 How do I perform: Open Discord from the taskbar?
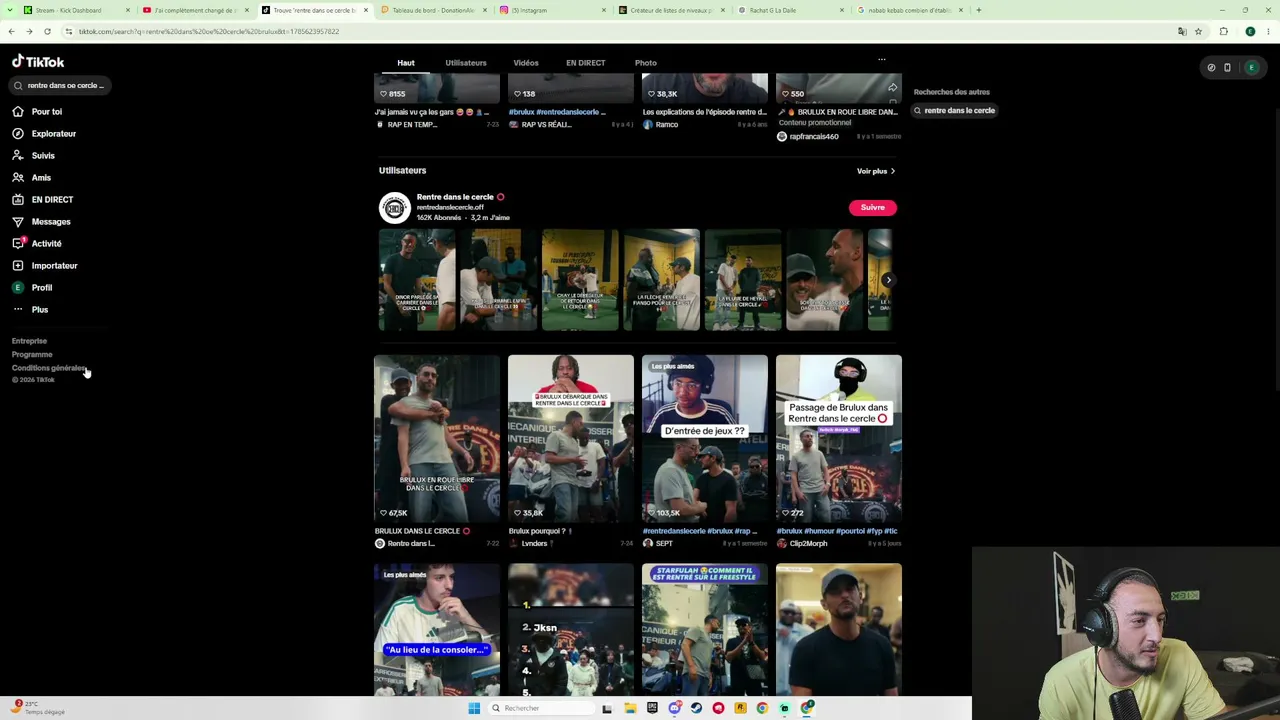[x=674, y=708]
